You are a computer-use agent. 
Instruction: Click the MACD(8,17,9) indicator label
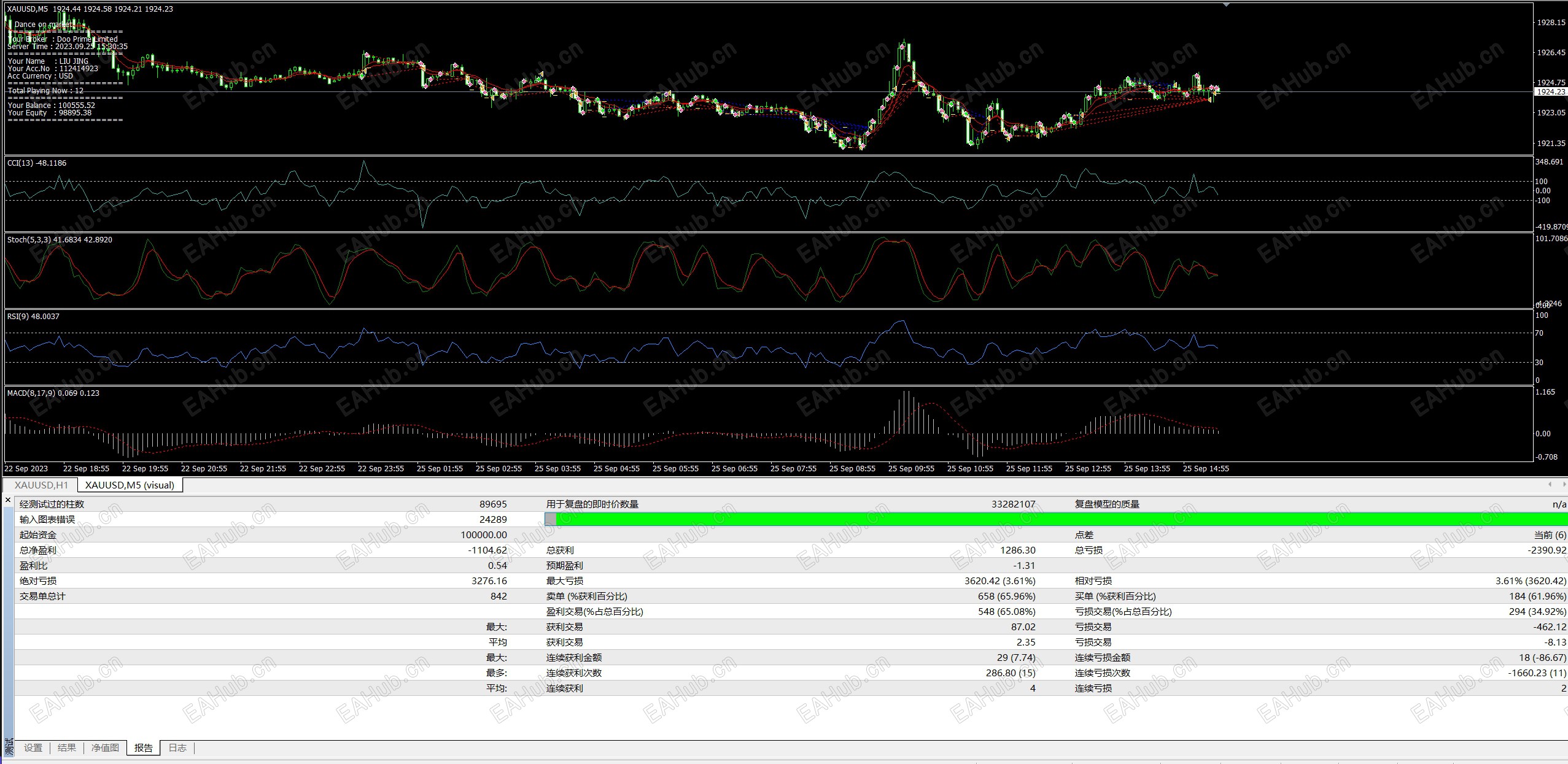tap(53, 393)
